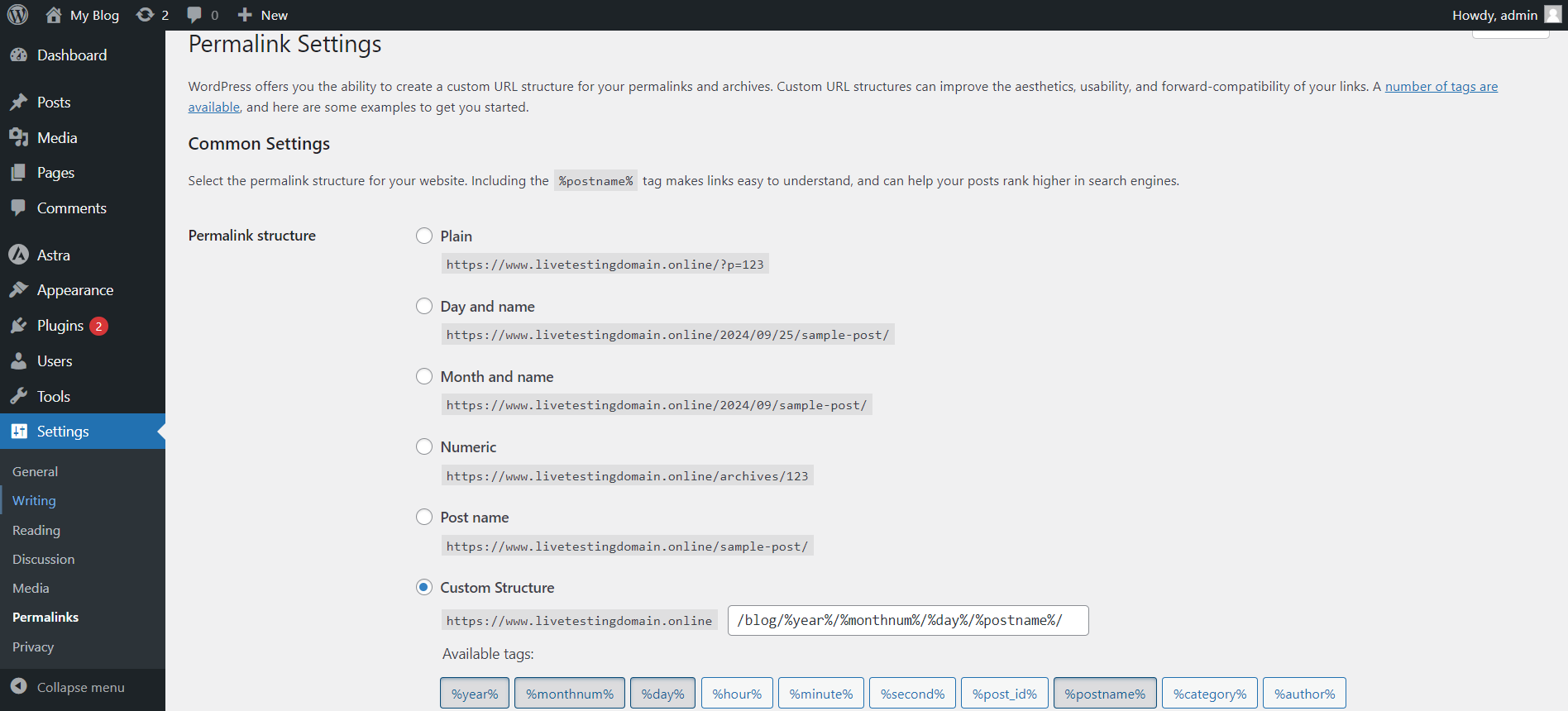Viewport: 1568px width, 711px height.
Task: Click the Plugins plug icon
Action: [x=19, y=326]
